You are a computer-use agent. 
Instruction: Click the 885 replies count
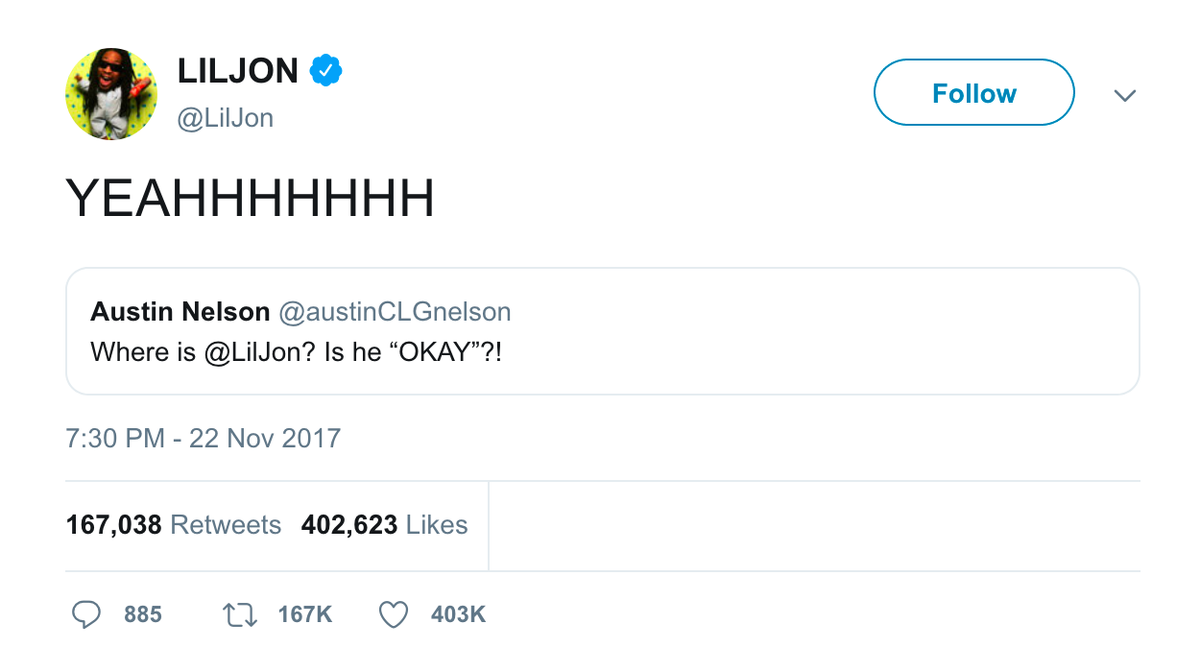click(x=143, y=614)
